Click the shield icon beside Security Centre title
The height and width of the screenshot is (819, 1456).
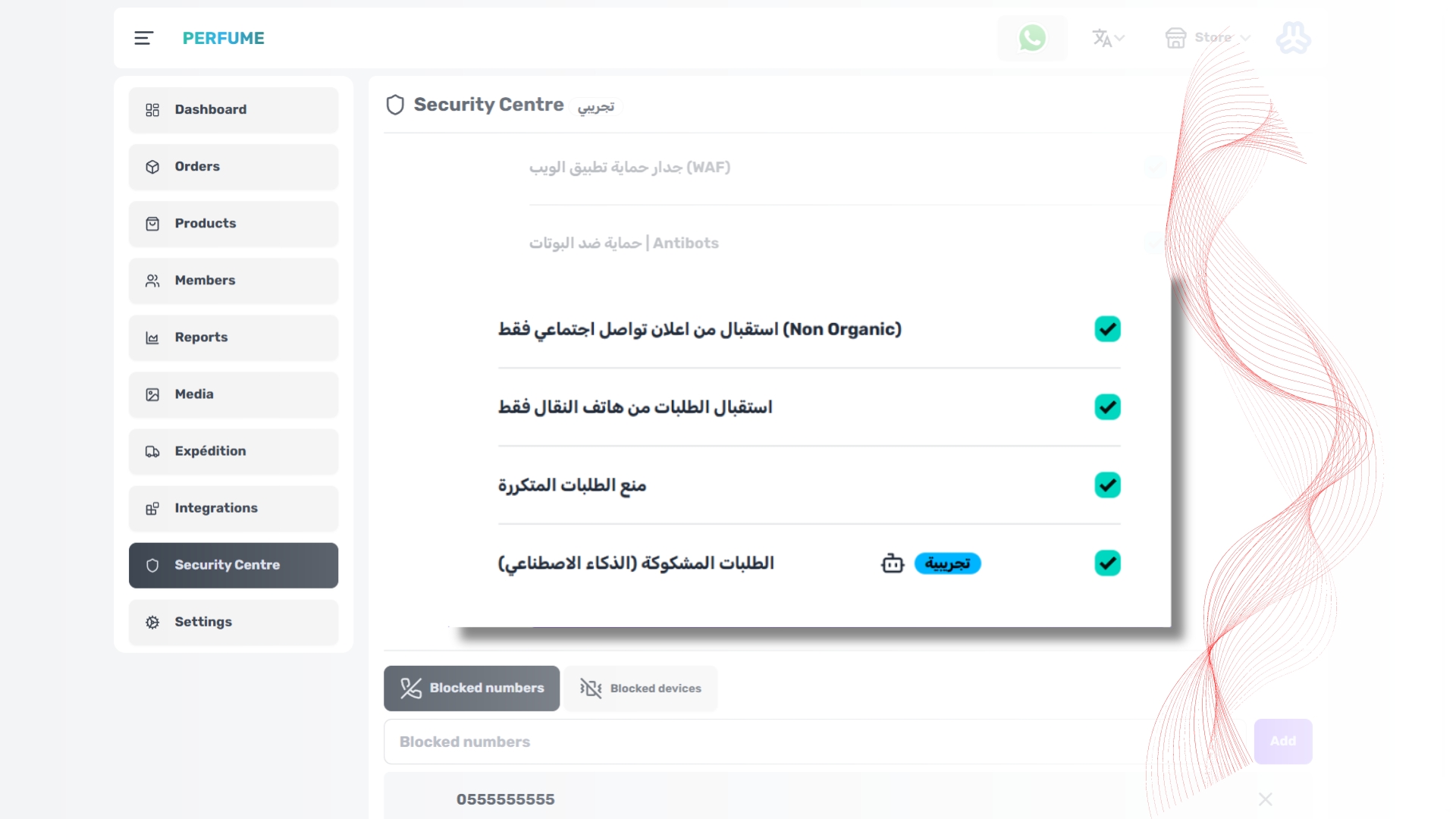click(x=395, y=105)
